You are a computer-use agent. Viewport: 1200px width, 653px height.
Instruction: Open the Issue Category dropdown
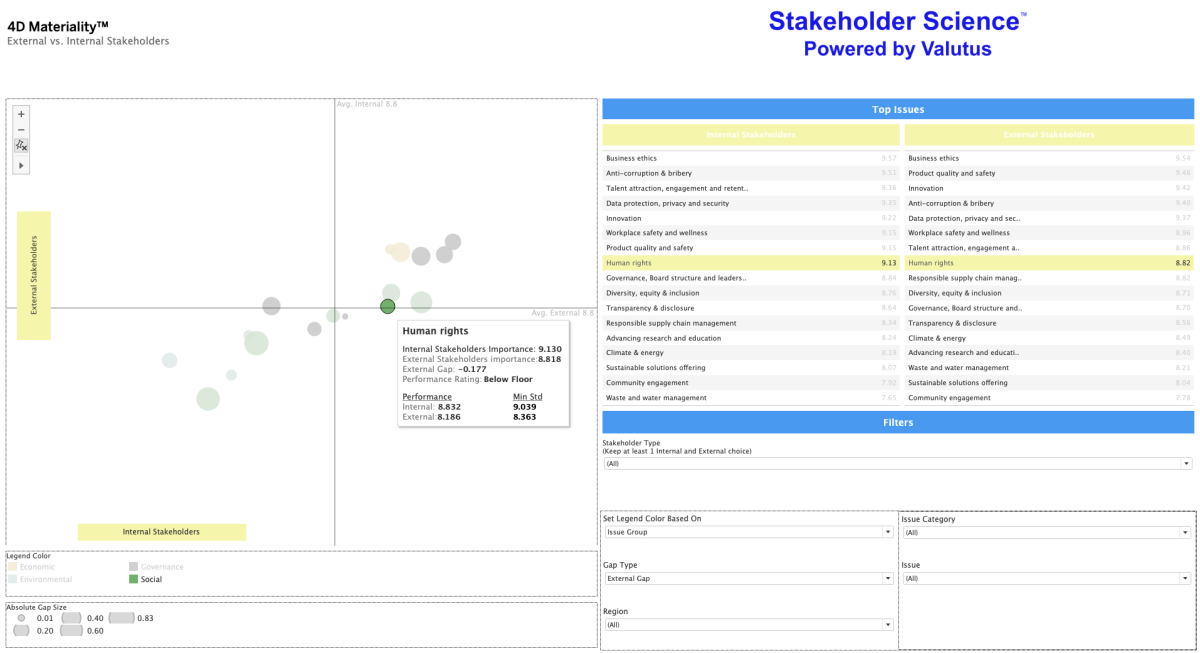(x=1045, y=533)
